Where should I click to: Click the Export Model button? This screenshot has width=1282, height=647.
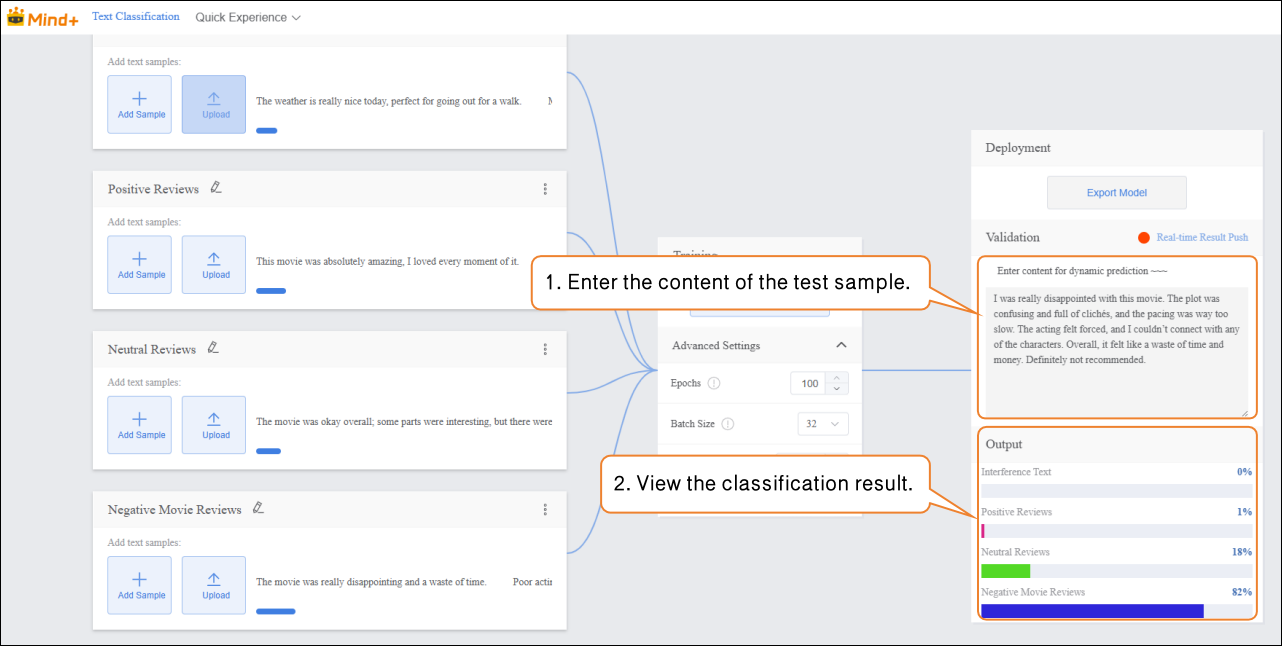tap(1116, 193)
